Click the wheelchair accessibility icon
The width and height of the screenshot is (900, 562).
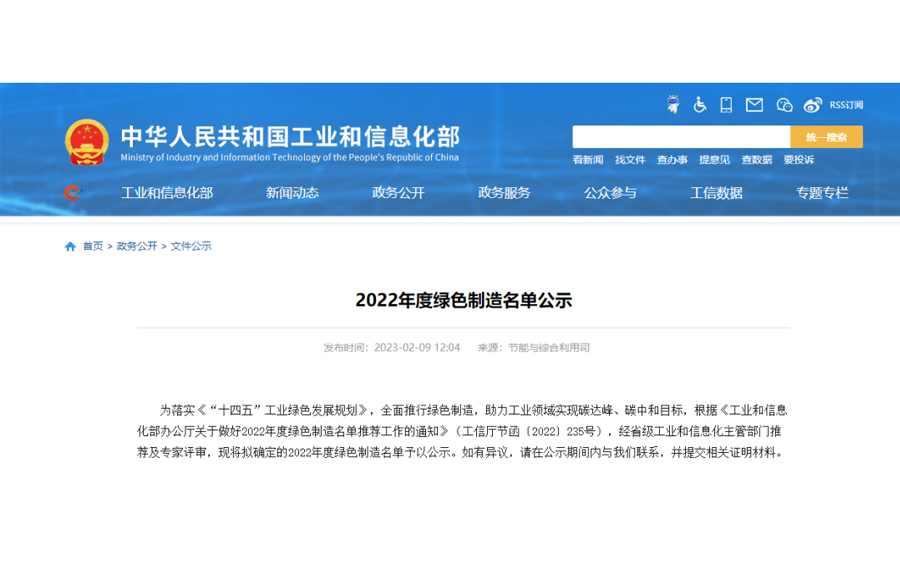click(699, 104)
